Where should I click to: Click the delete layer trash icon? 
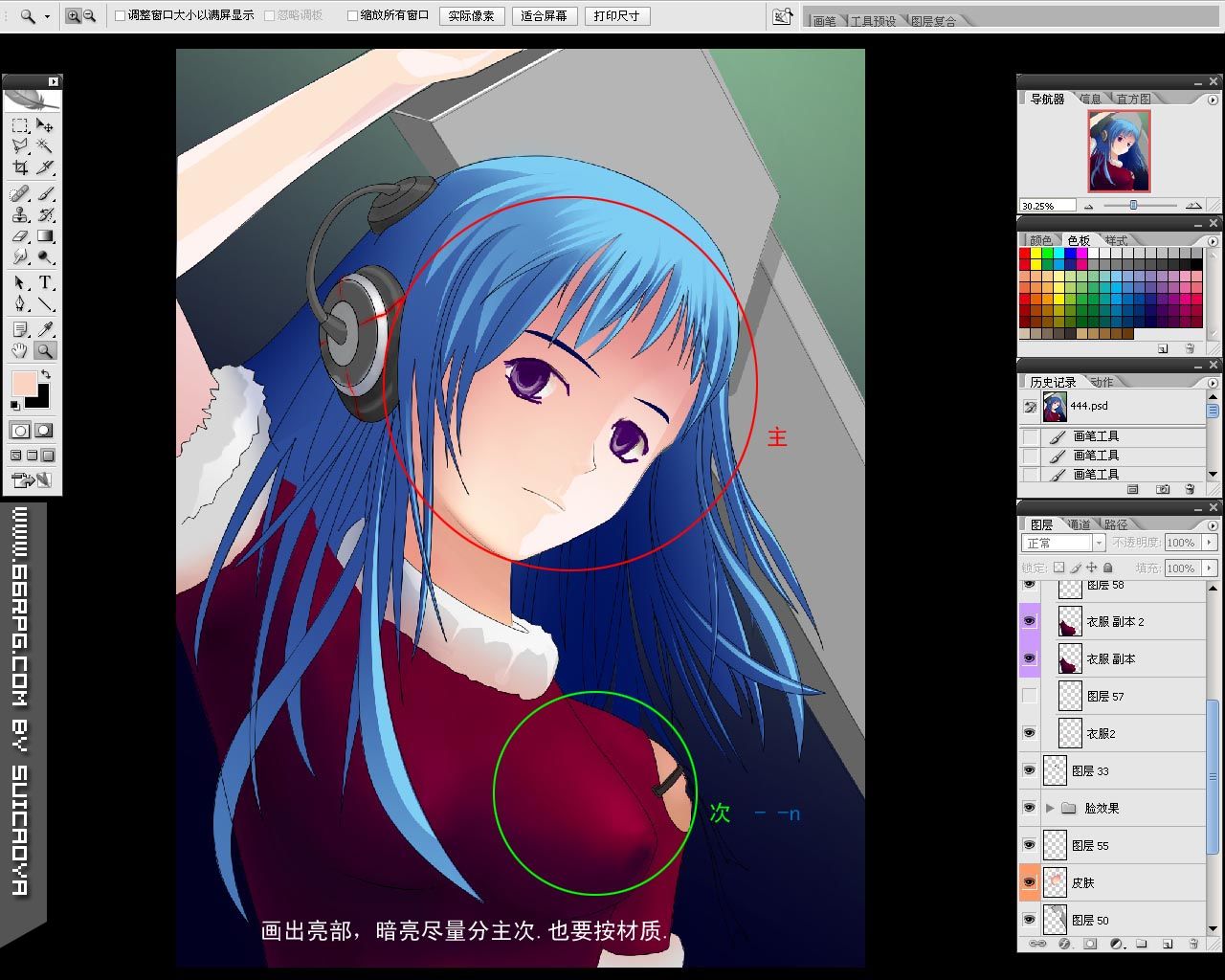(x=1192, y=944)
